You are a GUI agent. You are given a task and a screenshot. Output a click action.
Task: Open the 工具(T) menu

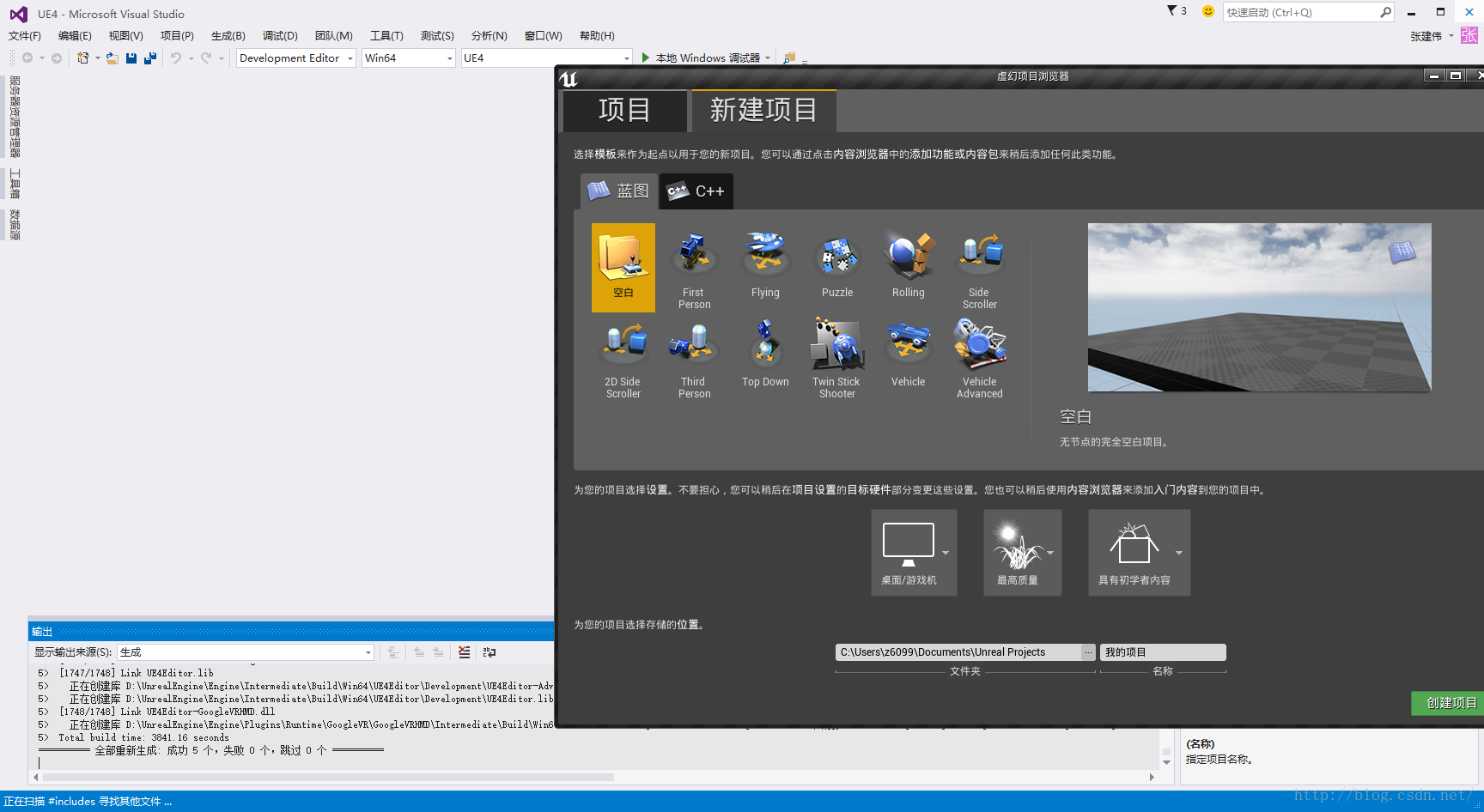coord(386,36)
